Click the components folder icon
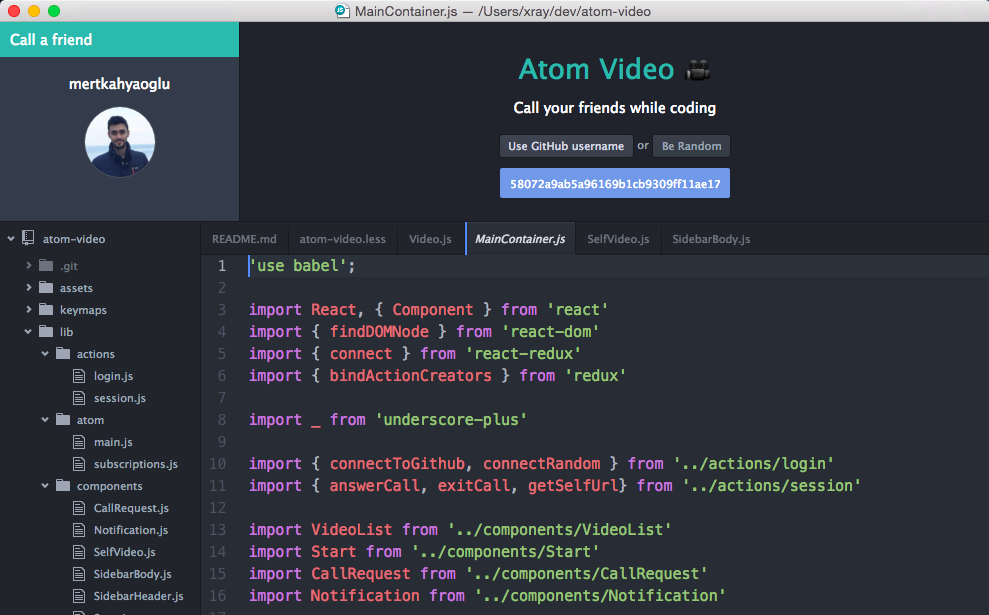Screen dimensions: 989x615 click(62, 486)
